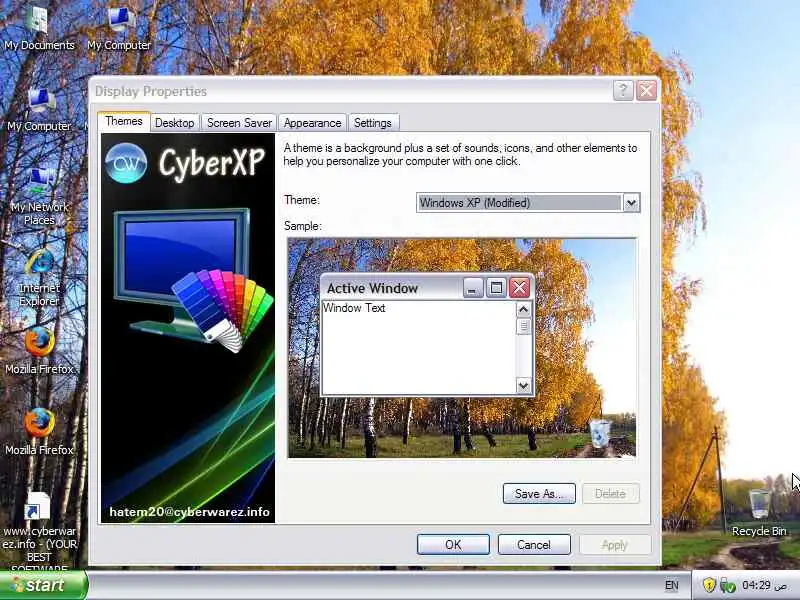Close the Display Properties dialog
Image resolution: width=800 pixels, height=600 pixels.
coord(646,91)
